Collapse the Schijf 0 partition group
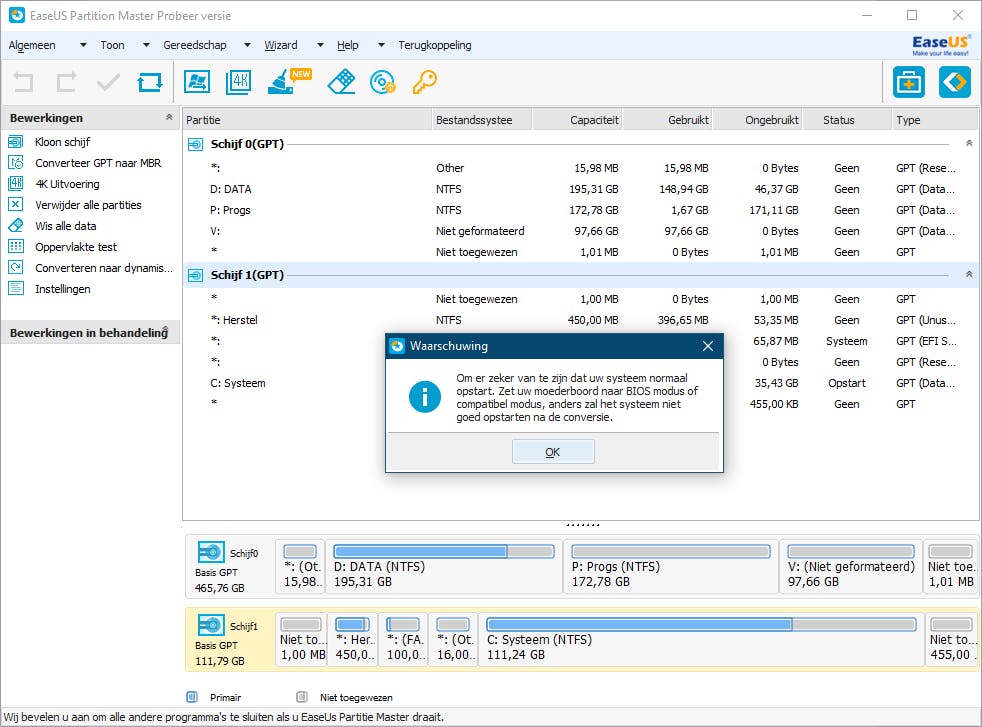 coord(968,144)
